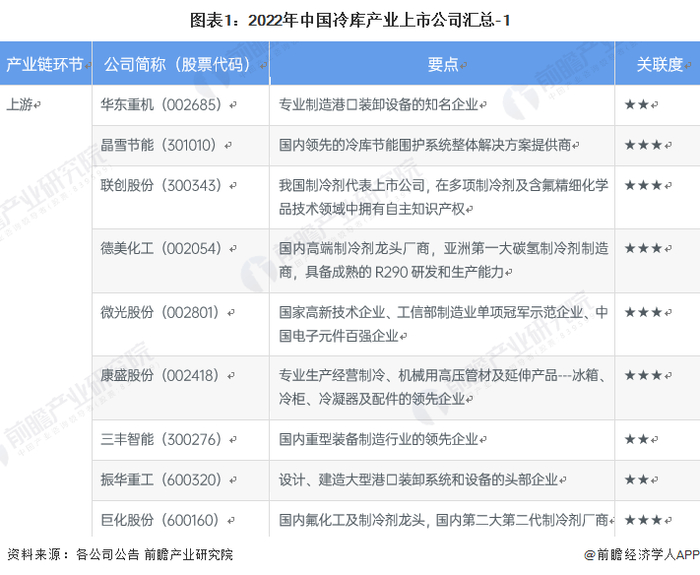The image size is (700, 575).
Task: Click 专业生产经营制冷 description for 康盛股份
Action: (442, 388)
